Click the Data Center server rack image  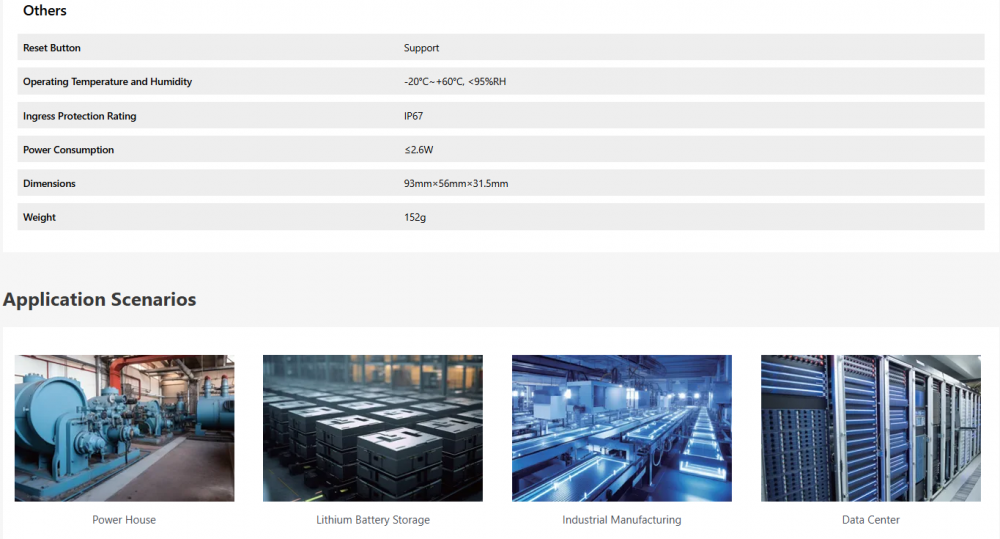click(870, 428)
